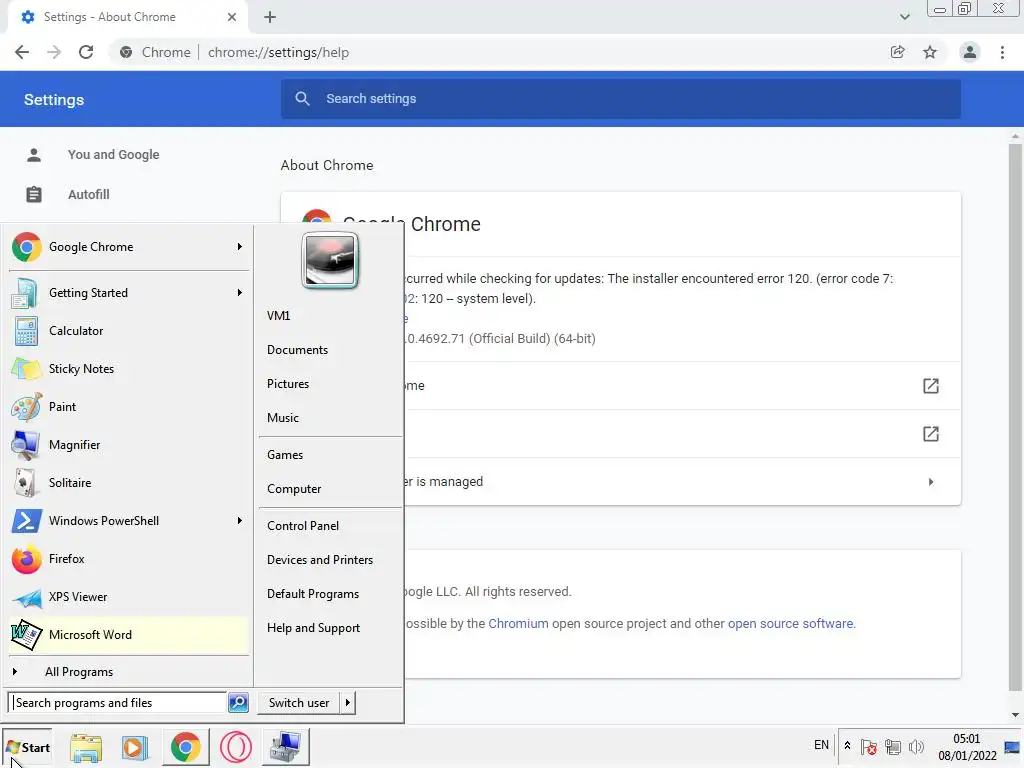Viewport: 1024px width, 768px height.
Task: Click the Start button
Action: (x=27, y=747)
